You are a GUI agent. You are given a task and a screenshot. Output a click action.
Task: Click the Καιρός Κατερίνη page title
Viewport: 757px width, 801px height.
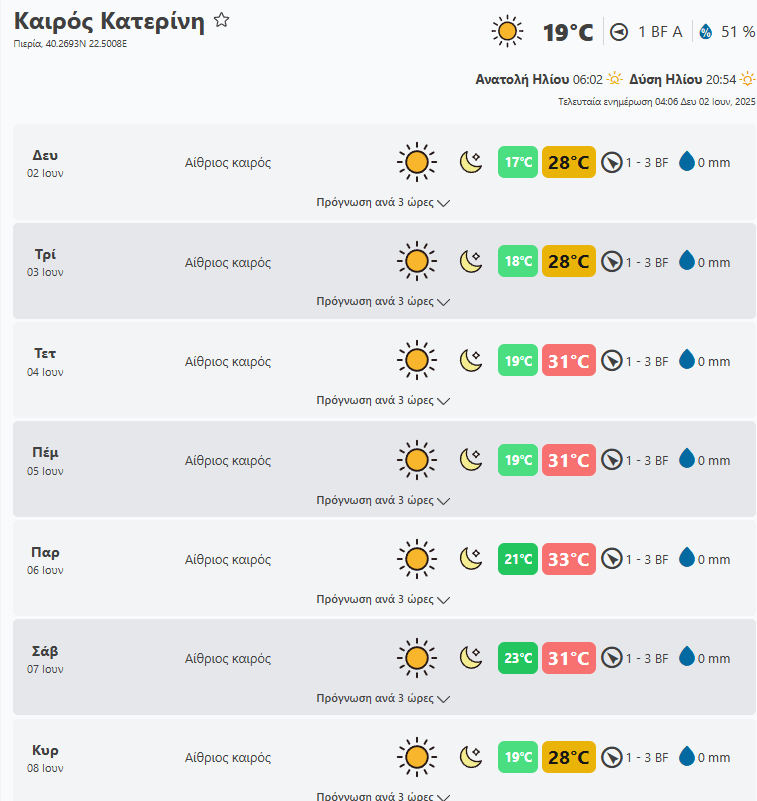(x=109, y=22)
